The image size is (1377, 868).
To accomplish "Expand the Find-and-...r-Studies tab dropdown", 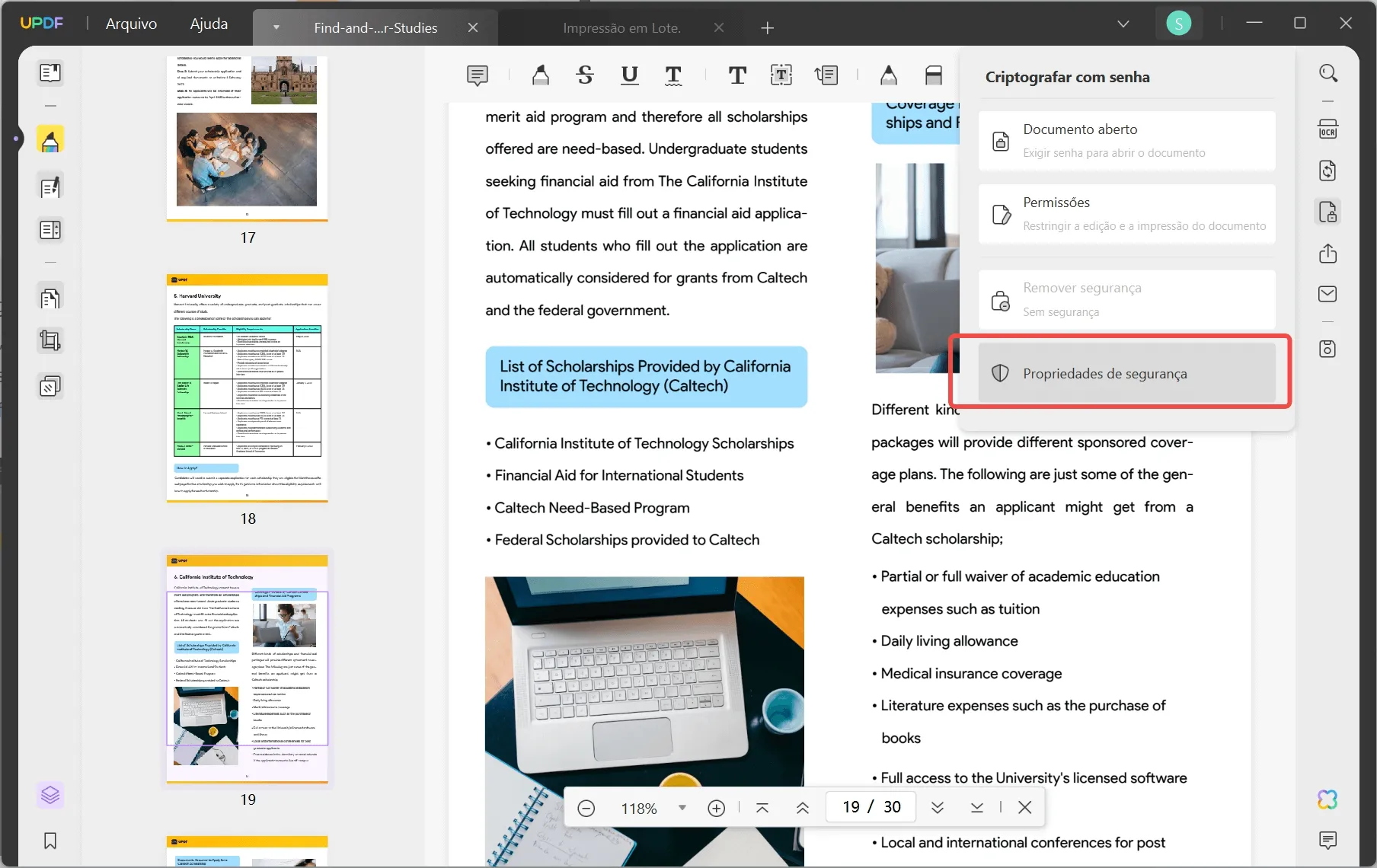I will tap(276, 28).
